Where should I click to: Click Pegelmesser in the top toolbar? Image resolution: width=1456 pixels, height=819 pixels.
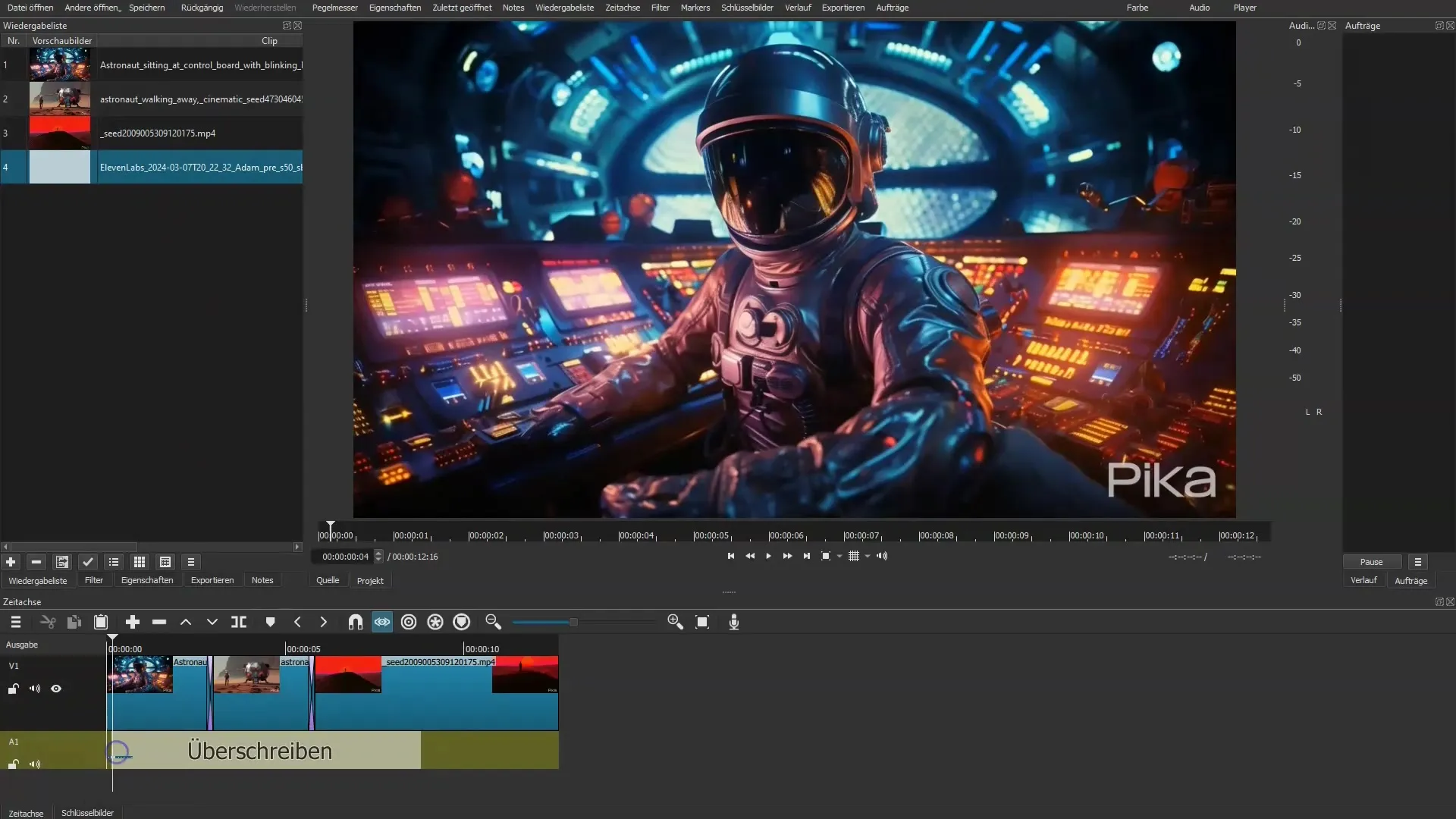(334, 8)
